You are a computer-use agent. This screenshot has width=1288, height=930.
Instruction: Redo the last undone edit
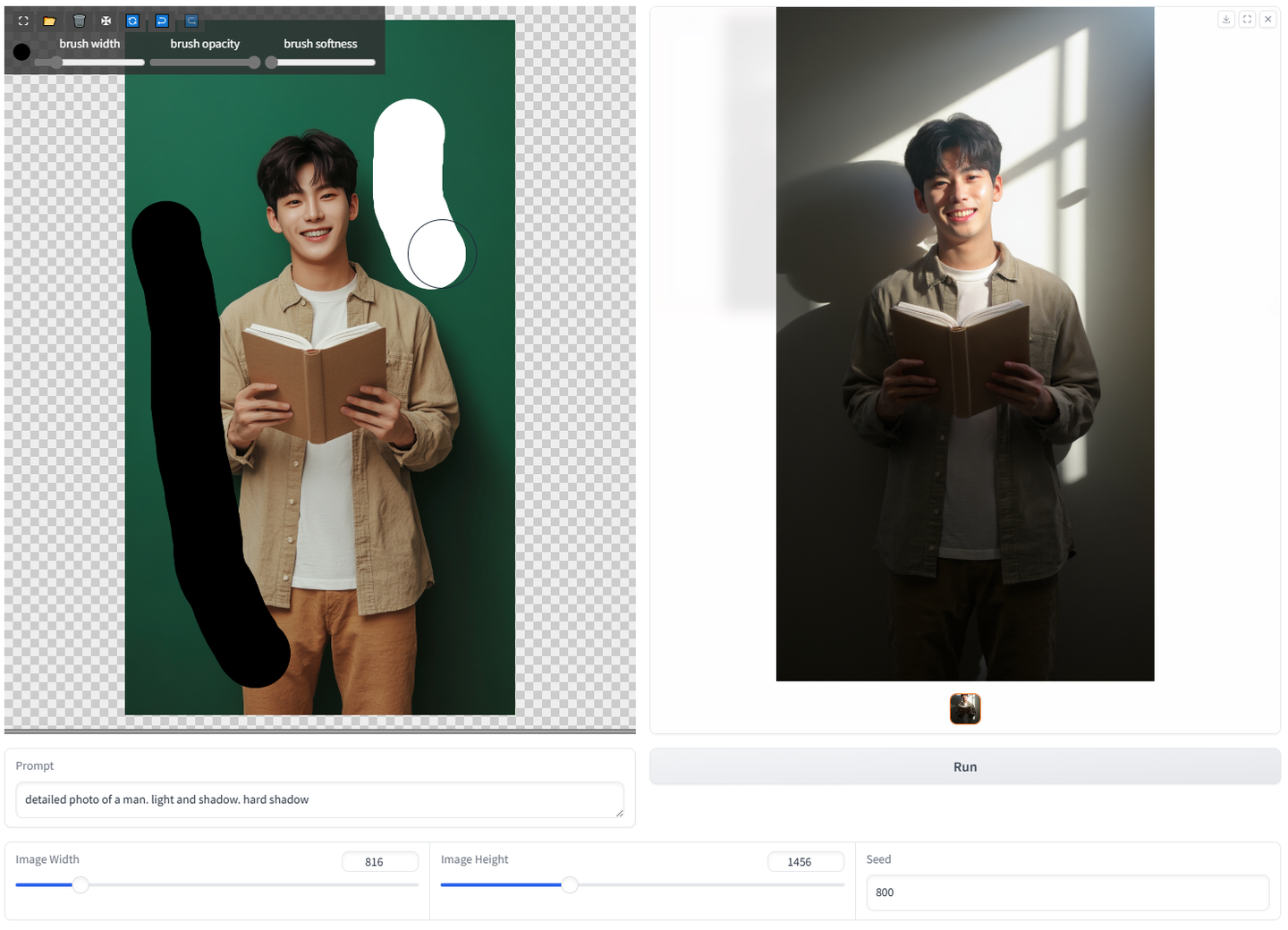tap(191, 21)
